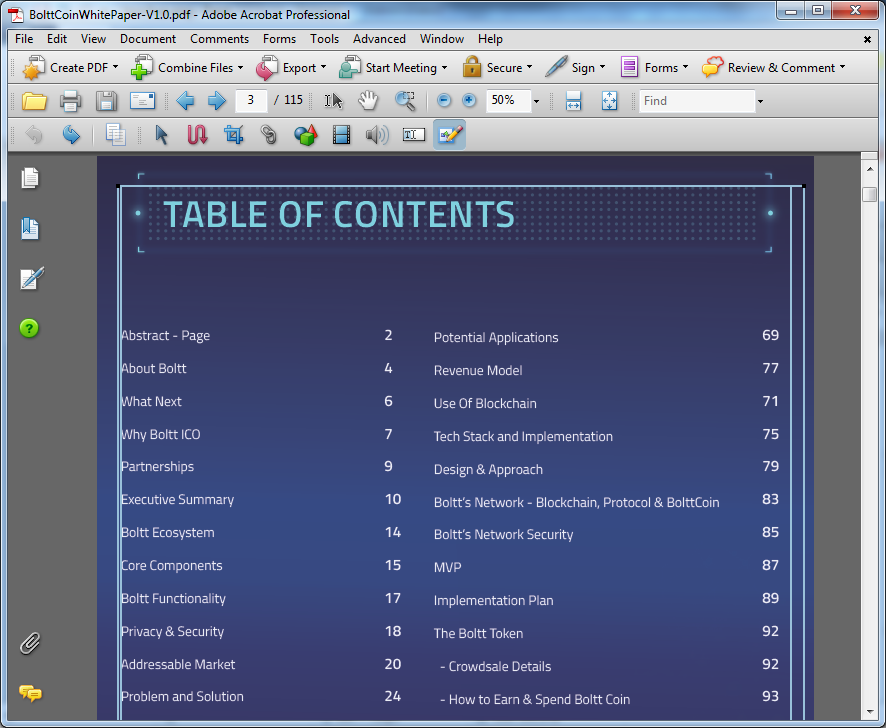This screenshot has height=728, width=886.
Task: Go to previous page arrow
Action: pos(185,101)
